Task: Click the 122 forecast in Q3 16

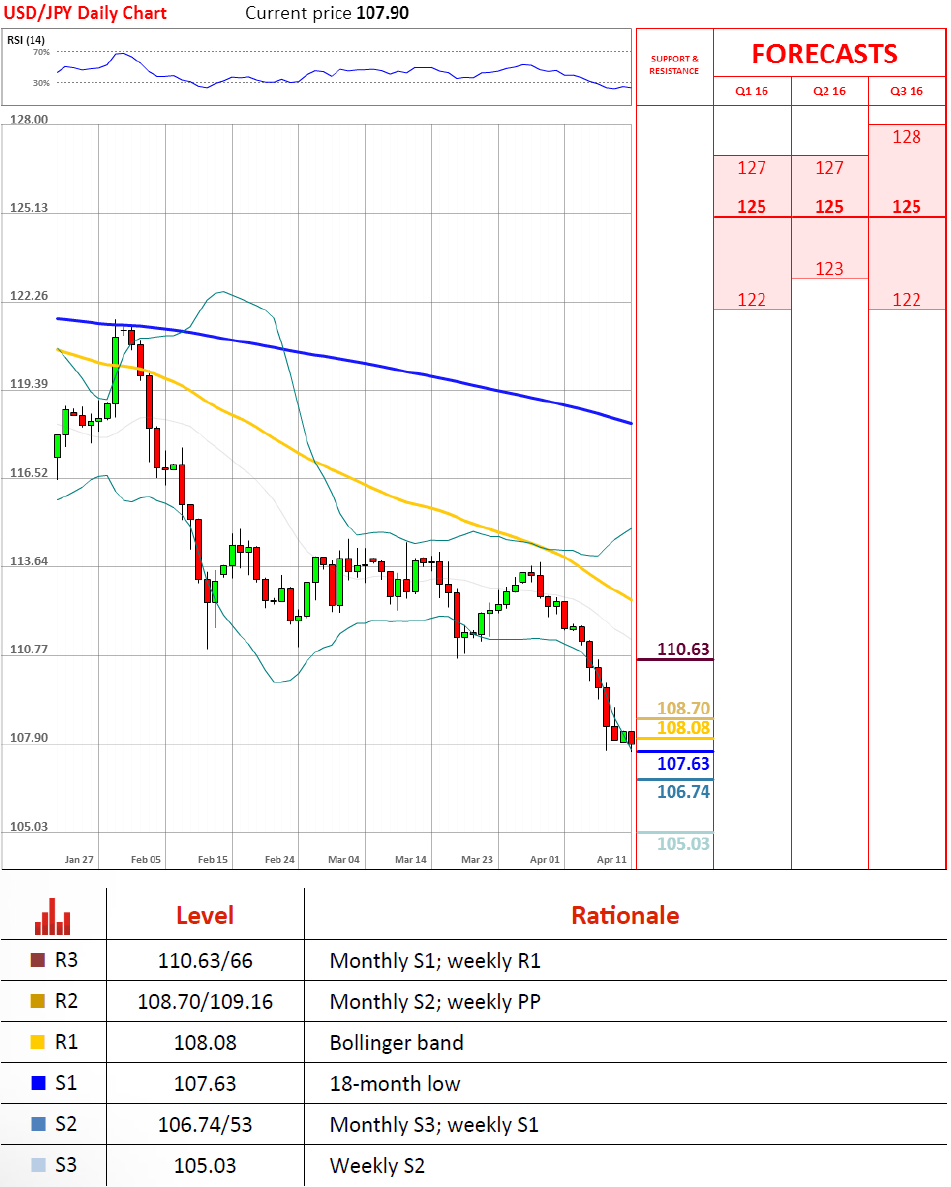Action: (906, 300)
